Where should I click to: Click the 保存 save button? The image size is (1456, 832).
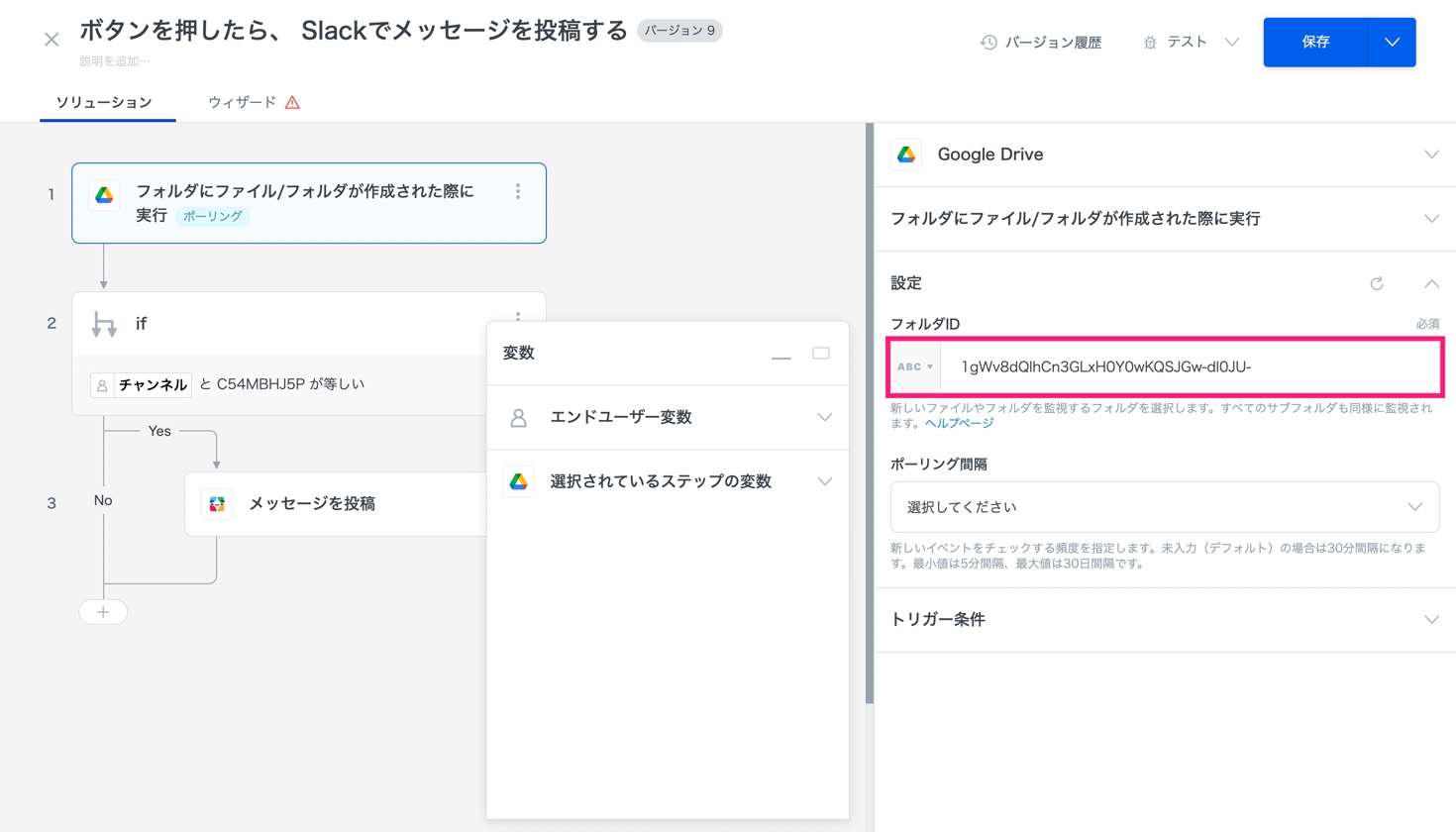click(1315, 43)
